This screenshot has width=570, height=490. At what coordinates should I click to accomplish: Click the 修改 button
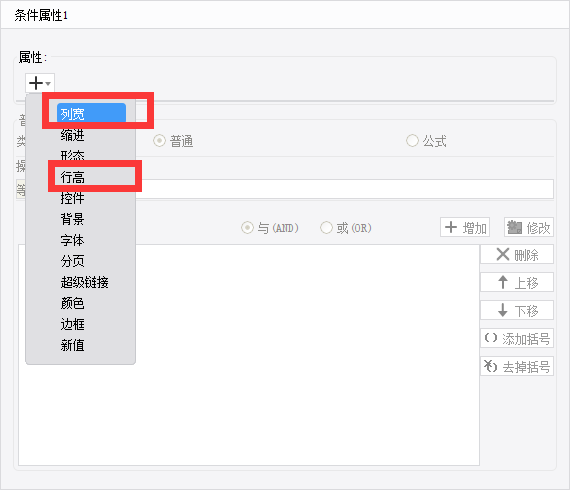click(x=529, y=228)
